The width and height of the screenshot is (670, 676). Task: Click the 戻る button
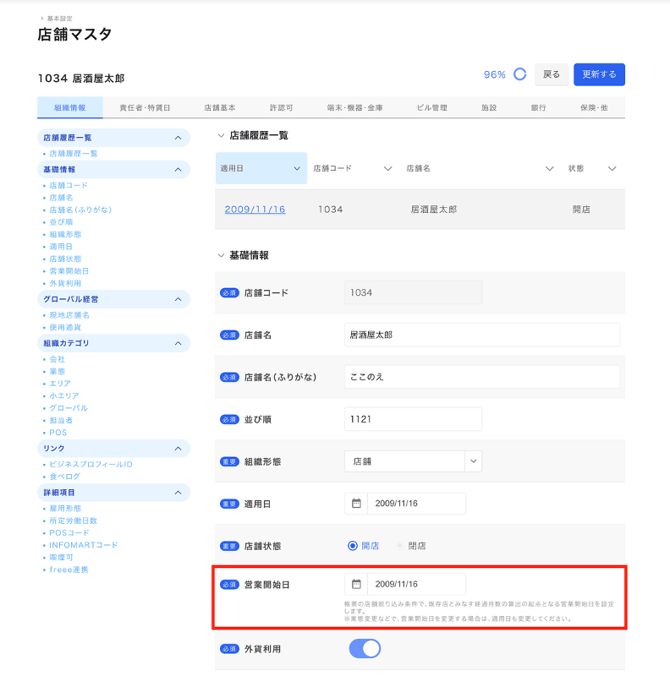pyautogui.click(x=551, y=74)
